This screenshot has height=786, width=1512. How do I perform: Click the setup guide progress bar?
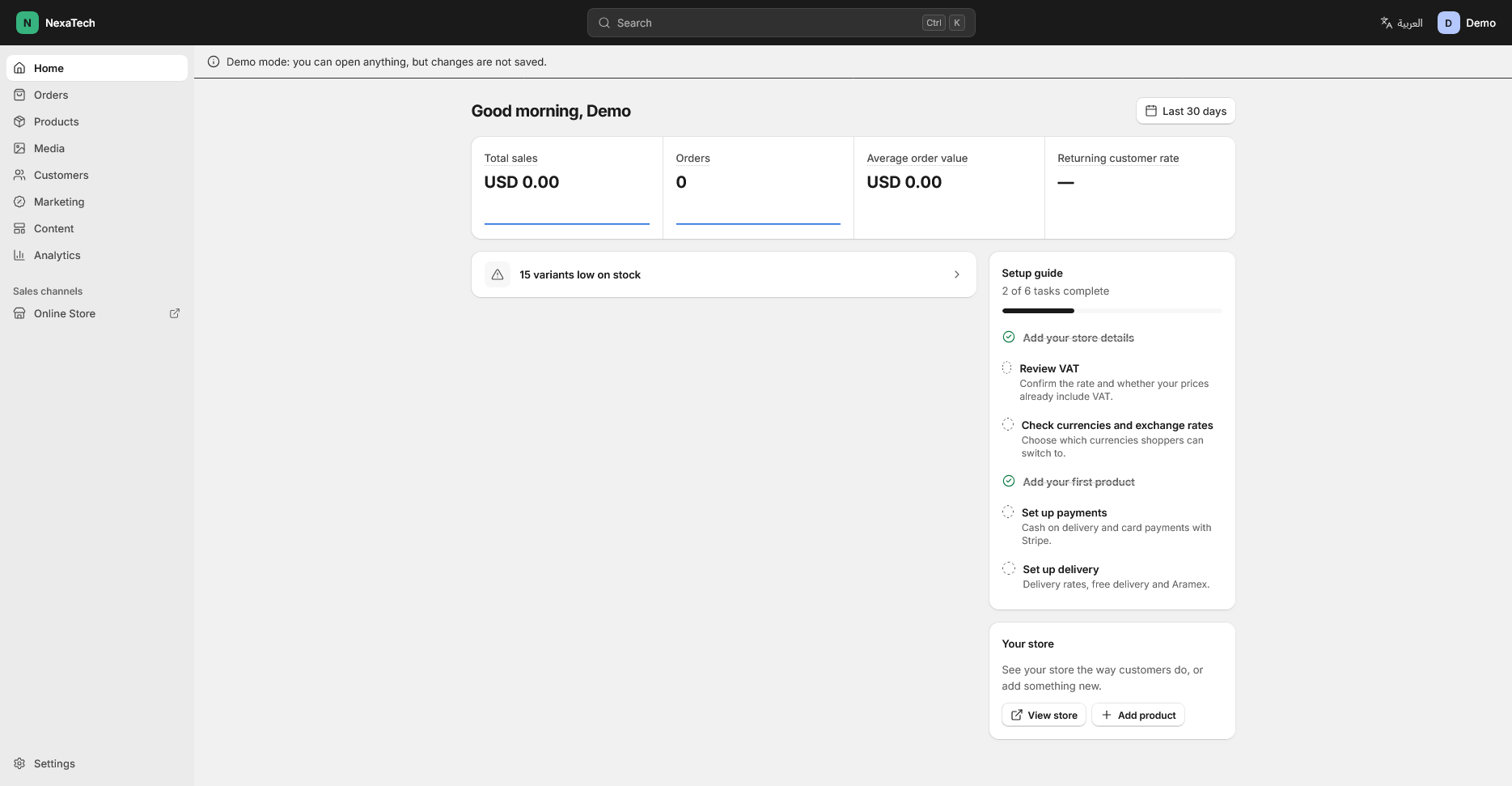1112,311
